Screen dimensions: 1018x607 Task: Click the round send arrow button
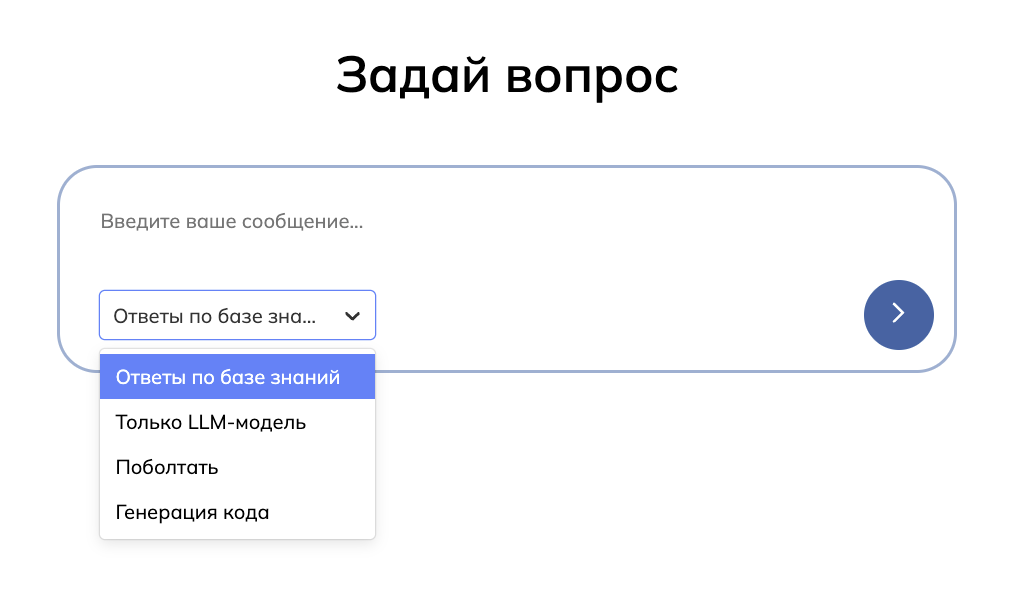(x=898, y=314)
